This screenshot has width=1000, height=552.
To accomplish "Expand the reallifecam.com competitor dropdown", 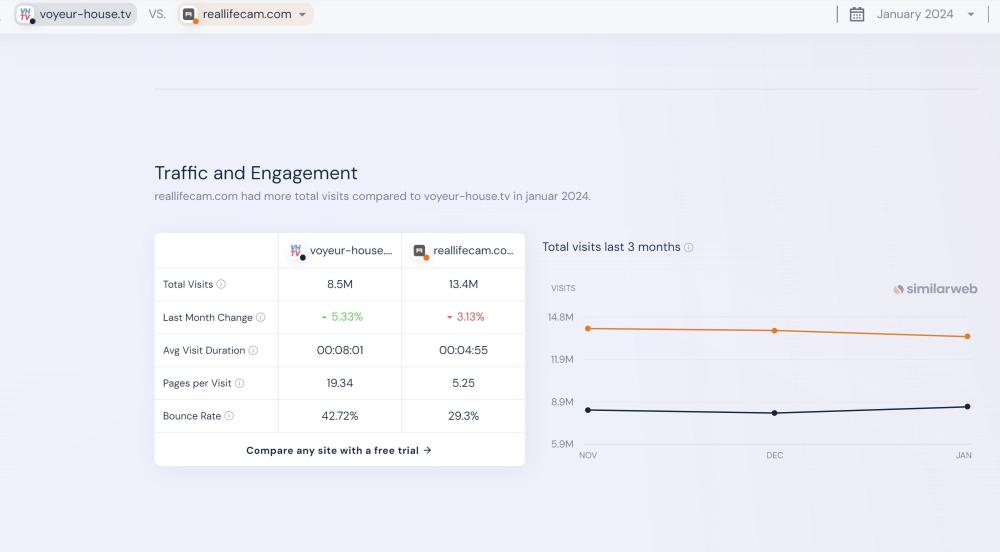I will 302,14.
